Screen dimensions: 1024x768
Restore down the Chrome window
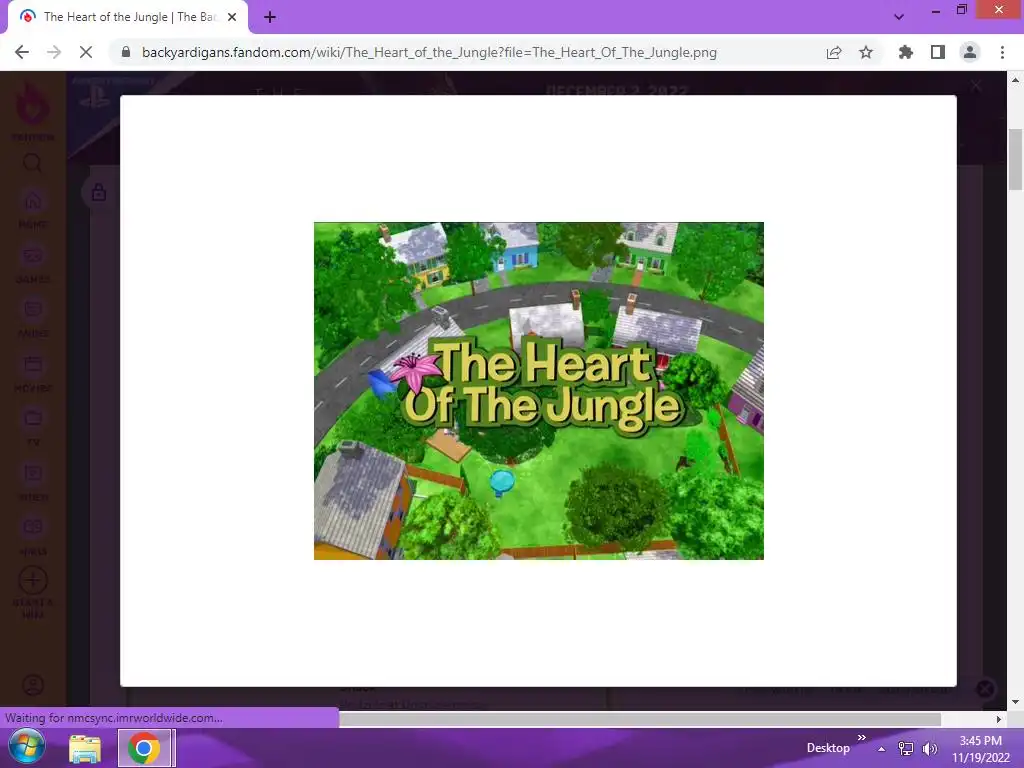(x=961, y=10)
